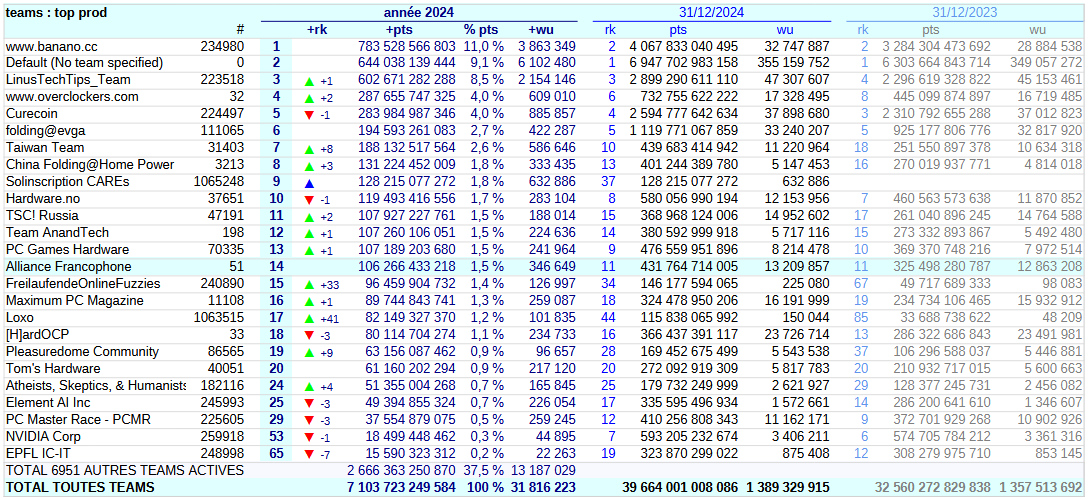Click the red down arrow for NVIDIA Corp
The width and height of the screenshot is (1088, 500).
tap(309, 437)
